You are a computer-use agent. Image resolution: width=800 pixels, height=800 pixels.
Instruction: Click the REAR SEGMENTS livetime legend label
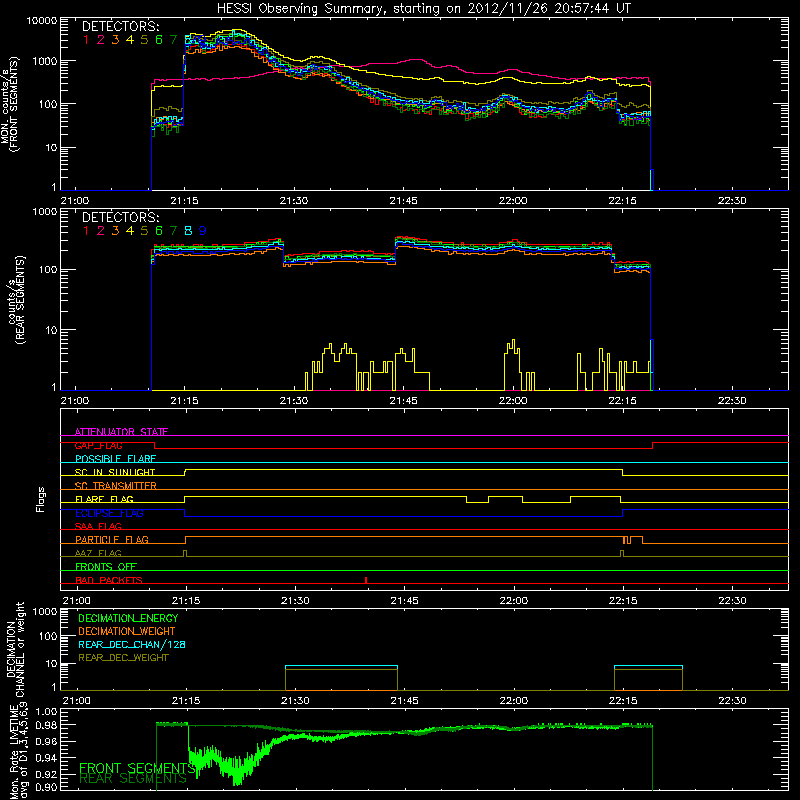pyautogui.click(x=133, y=779)
